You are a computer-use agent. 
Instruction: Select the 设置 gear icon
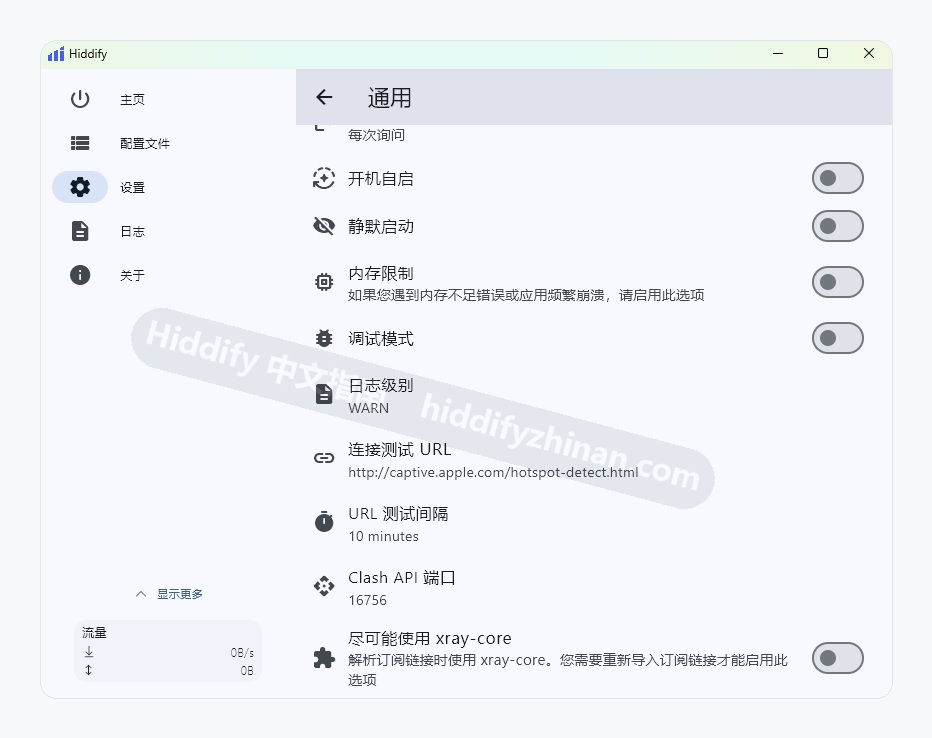(x=80, y=187)
